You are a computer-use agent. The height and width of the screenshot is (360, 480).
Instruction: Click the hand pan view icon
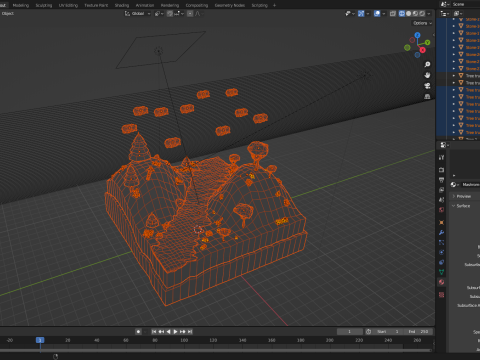click(427, 75)
